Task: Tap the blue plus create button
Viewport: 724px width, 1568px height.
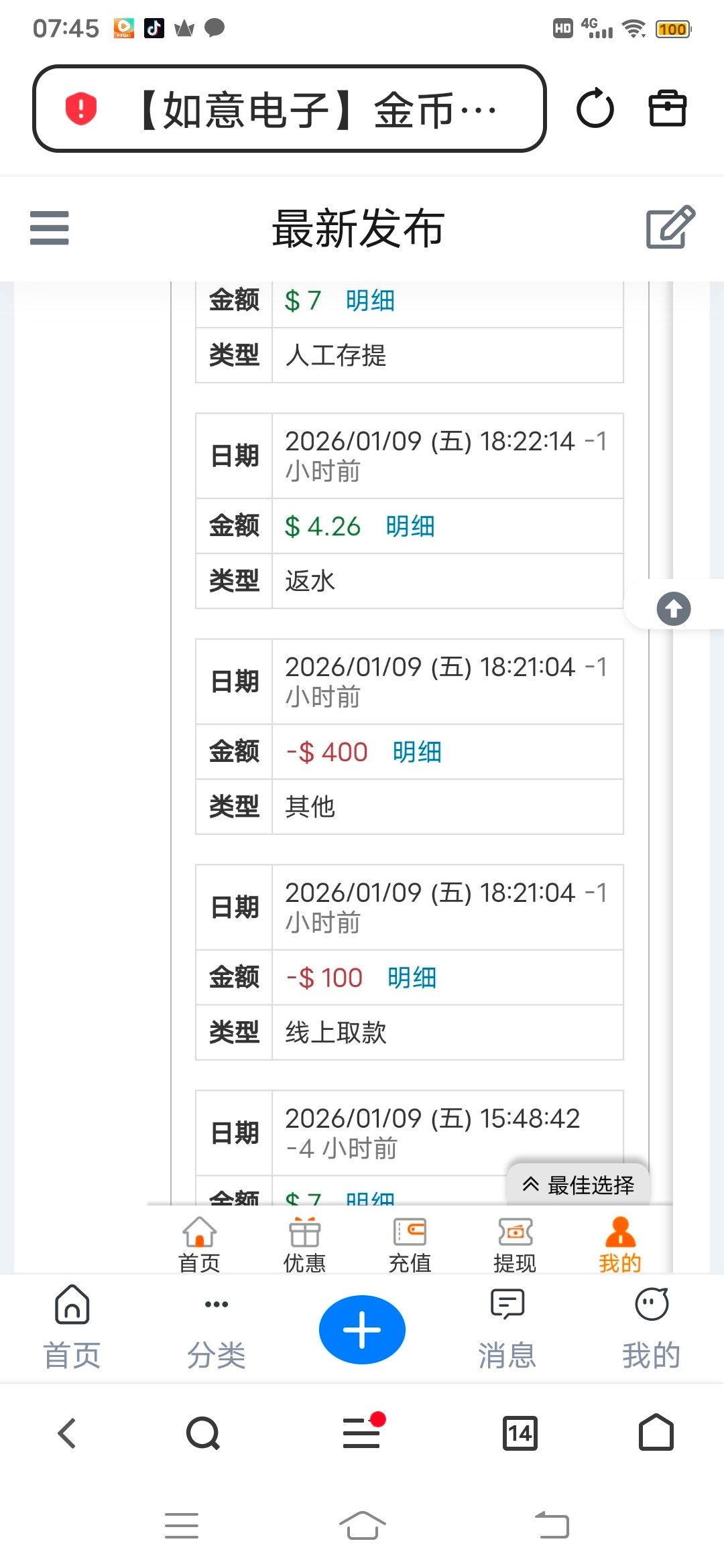Action: [362, 1329]
